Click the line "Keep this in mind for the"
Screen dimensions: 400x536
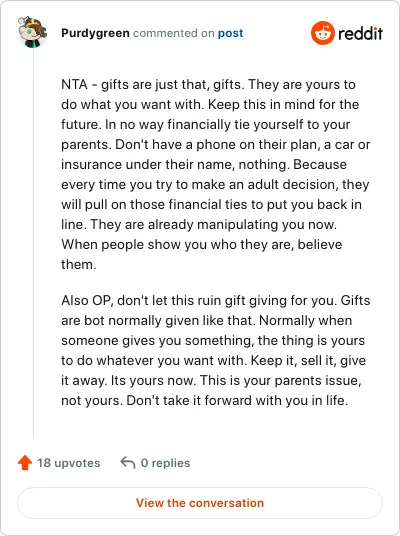point(284,104)
